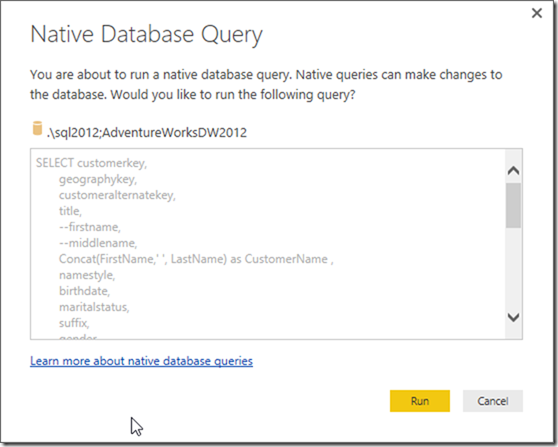
Task: Click the .\sql2012;AdventureWorksDW2012 source text
Action: coord(147,133)
